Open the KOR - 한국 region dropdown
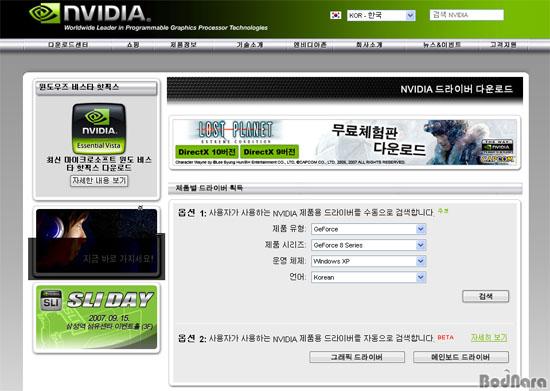 381,15
